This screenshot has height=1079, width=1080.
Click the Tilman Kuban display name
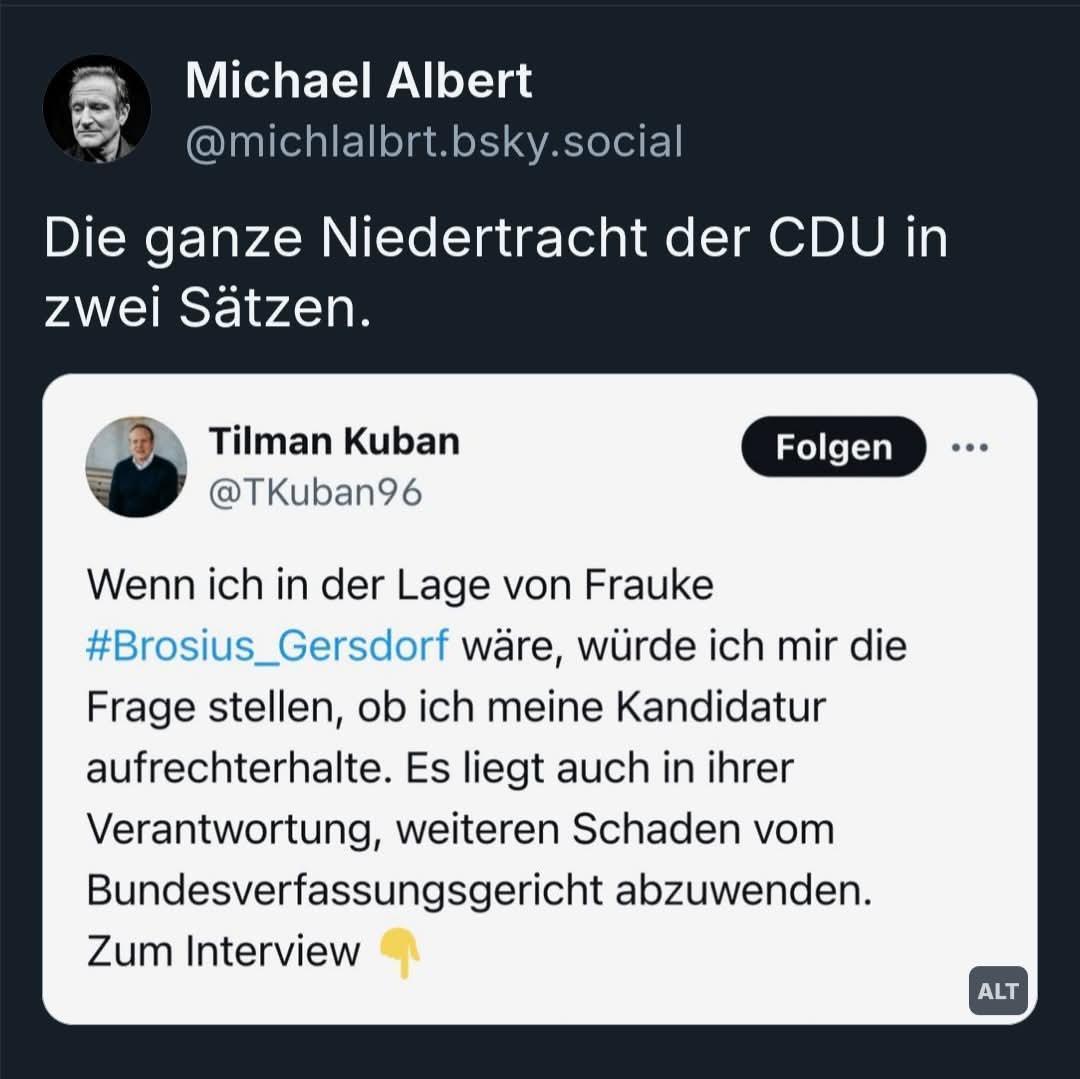pyautogui.click(x=334, y=440)
